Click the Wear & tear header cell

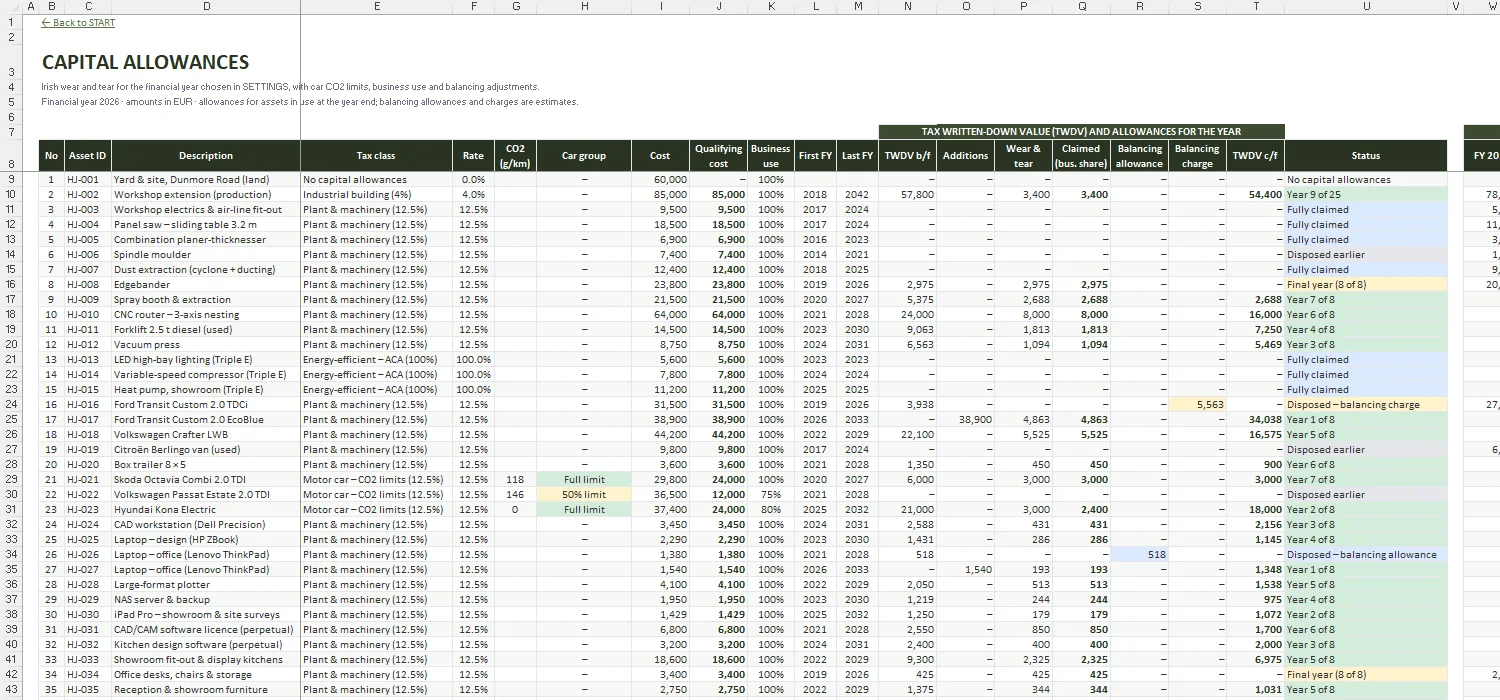(1023, 155)
